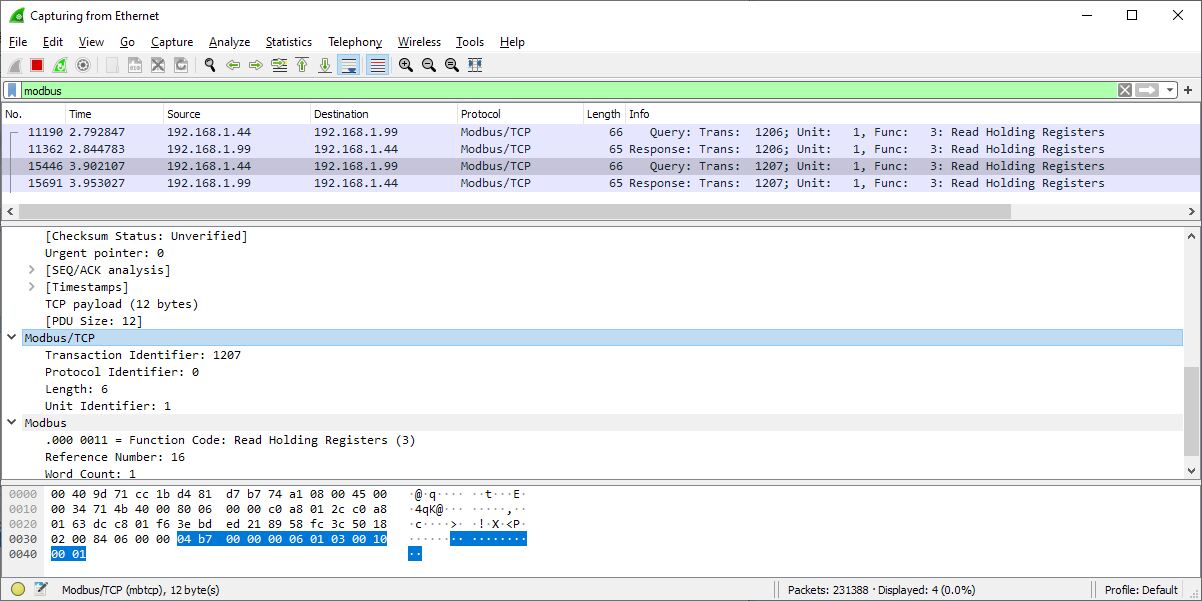Click the Find Packet magnifier icon
The image size is (1202, 601).
pyautogui.click(x=210, y=65)
